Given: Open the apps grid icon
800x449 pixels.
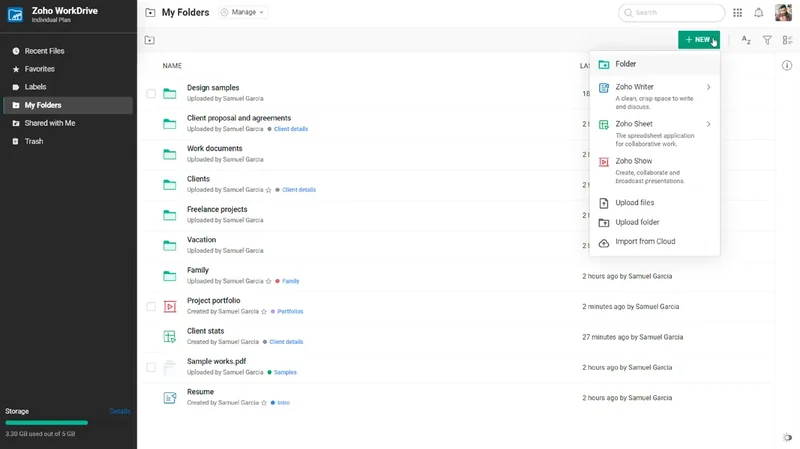Looking at the screenshot, I should click(738, 13).
